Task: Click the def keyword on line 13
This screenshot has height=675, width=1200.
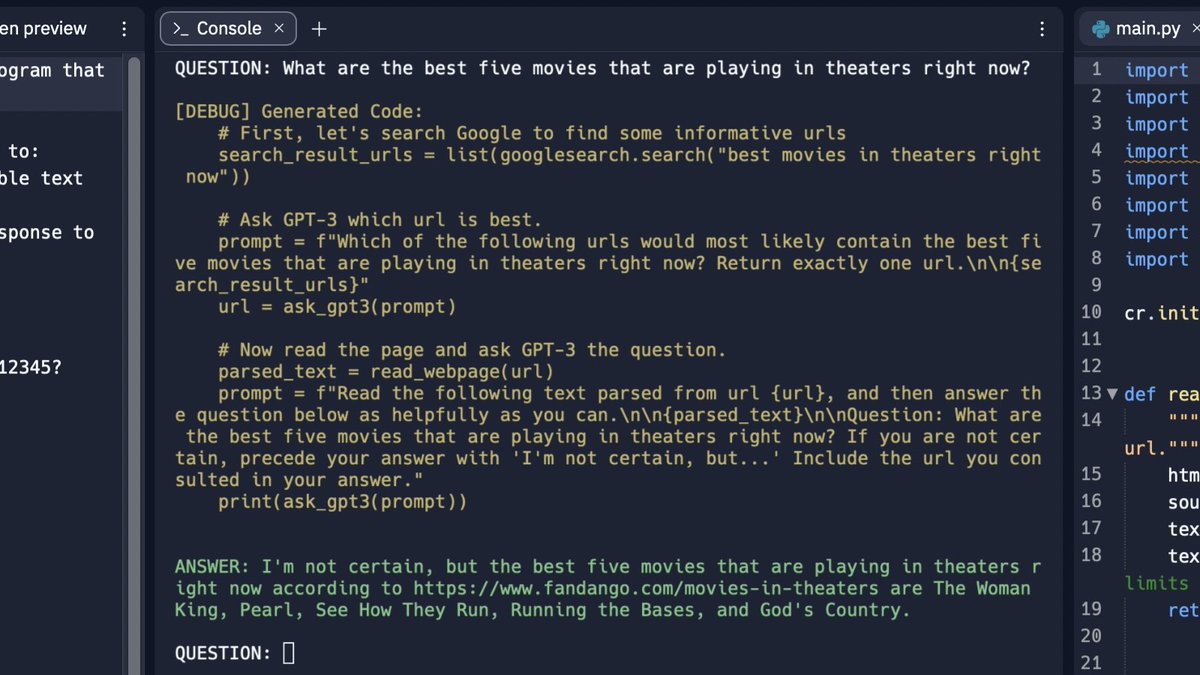Action: (x=1139, y=393)
